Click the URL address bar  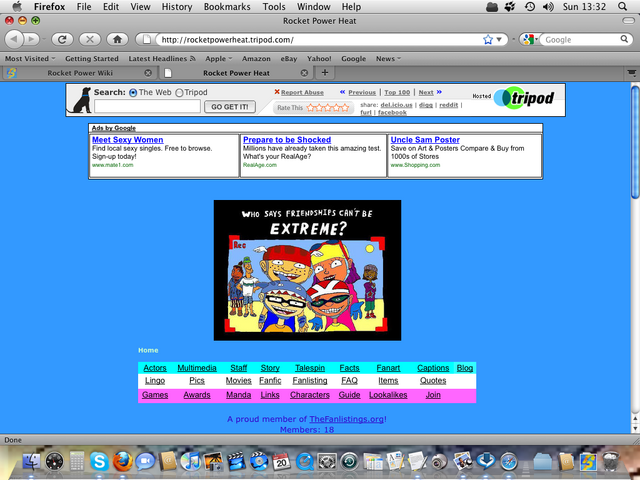320,40
